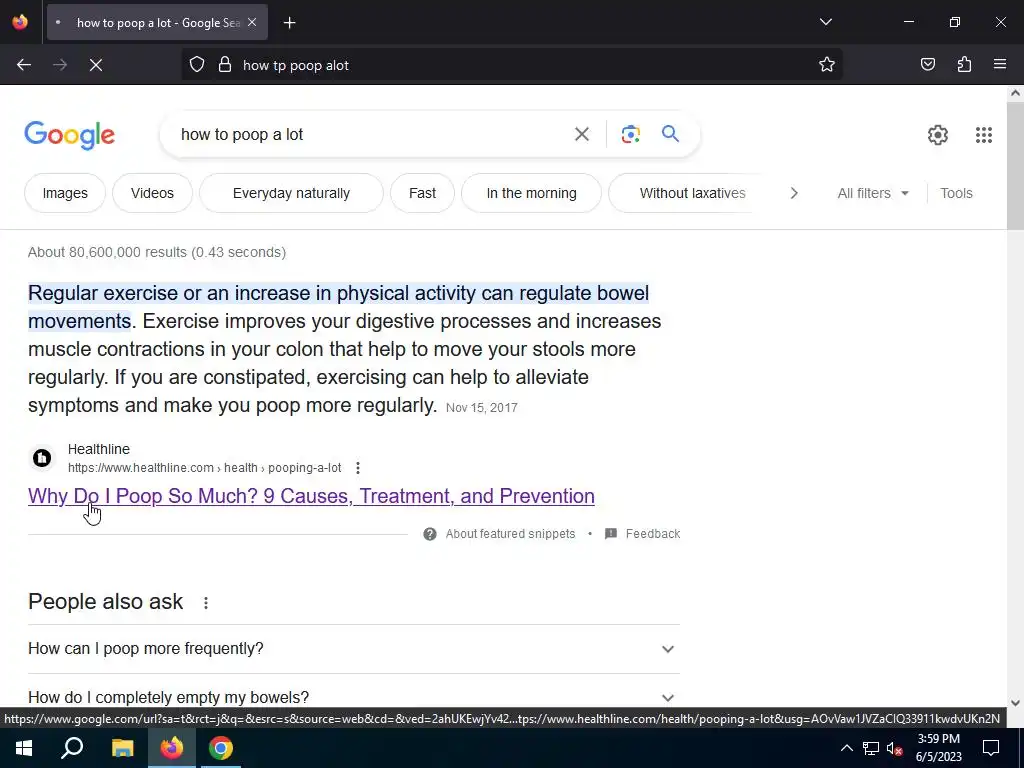Open the list all tabs dropdown arrow
This screenshot has width=1024, height=768.
tap(825, 22)
